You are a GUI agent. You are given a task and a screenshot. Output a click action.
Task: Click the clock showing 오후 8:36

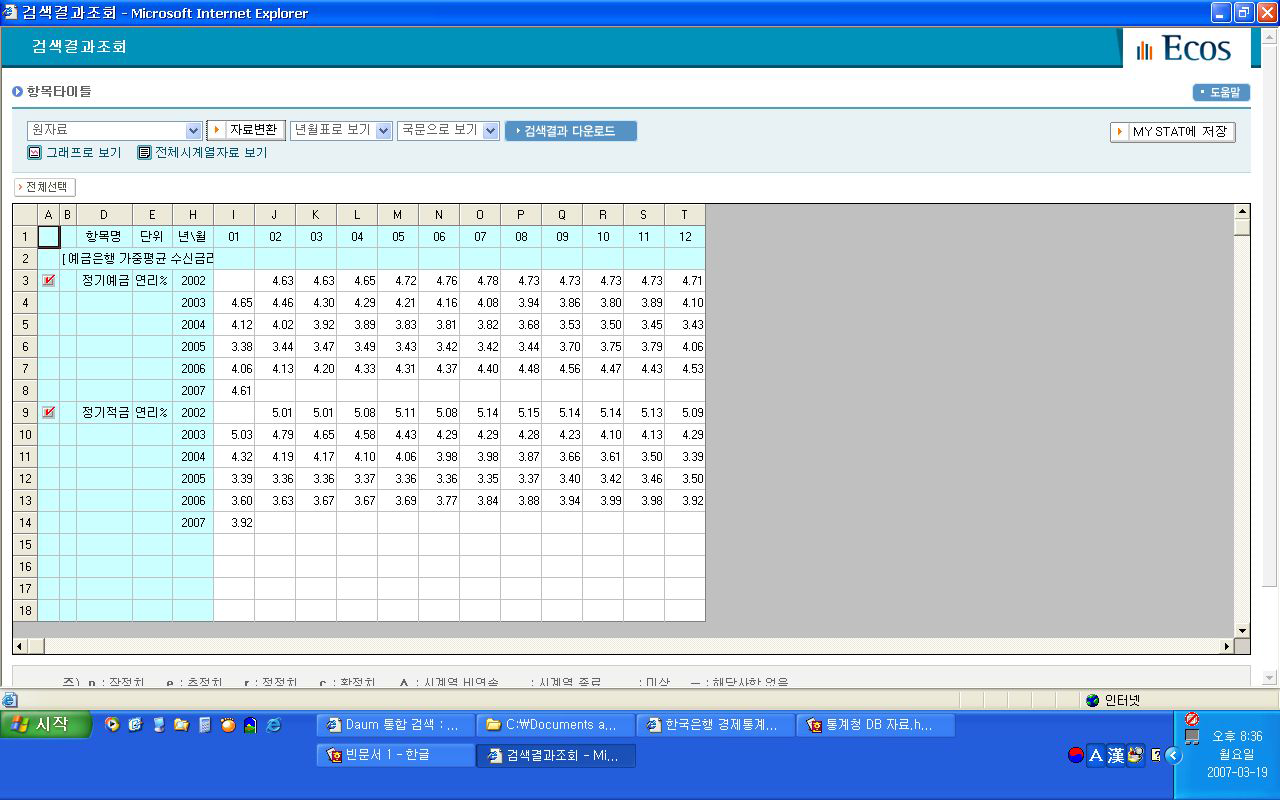1237,736
